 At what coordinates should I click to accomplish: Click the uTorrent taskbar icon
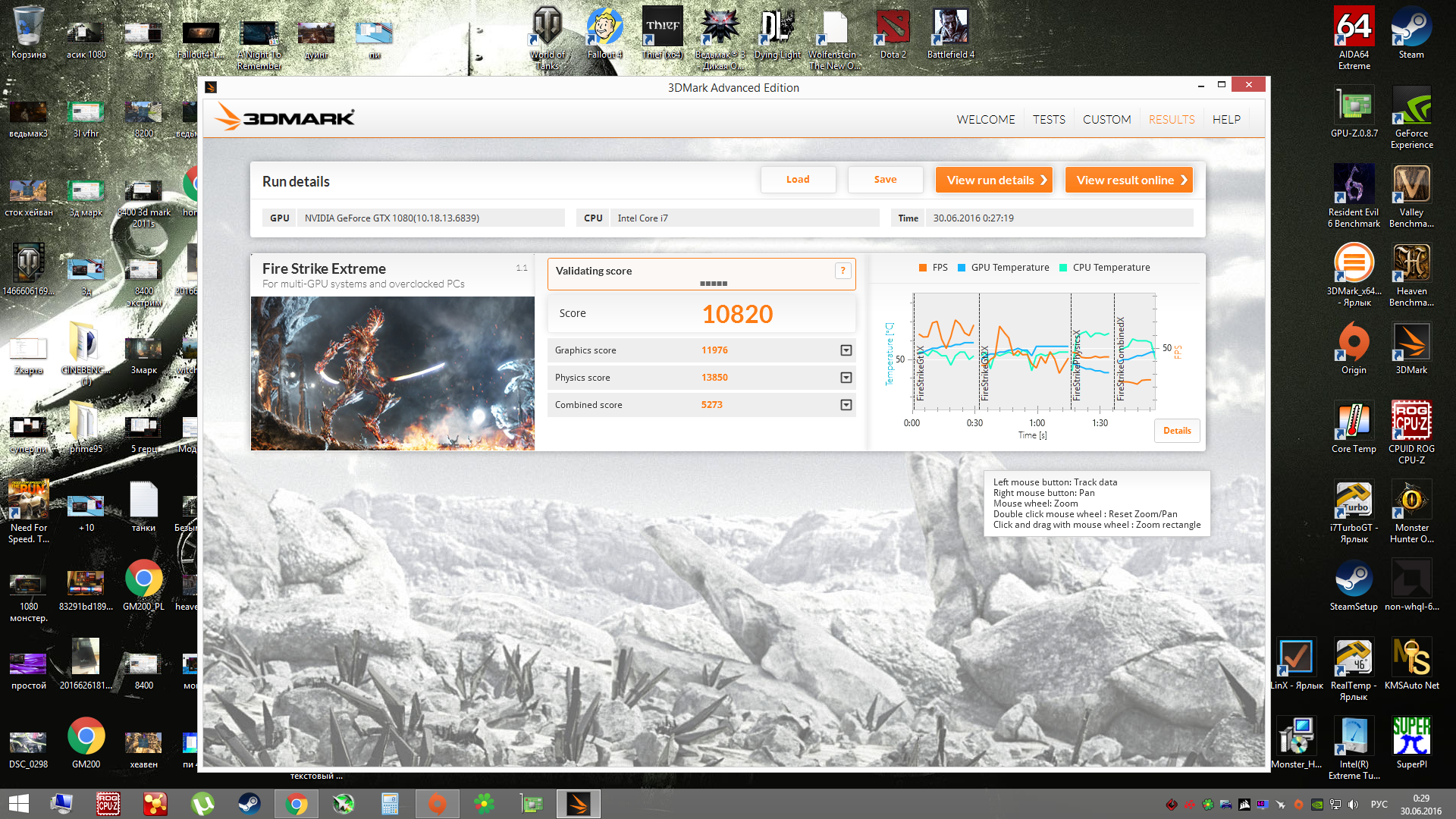(x=202, y=804)
